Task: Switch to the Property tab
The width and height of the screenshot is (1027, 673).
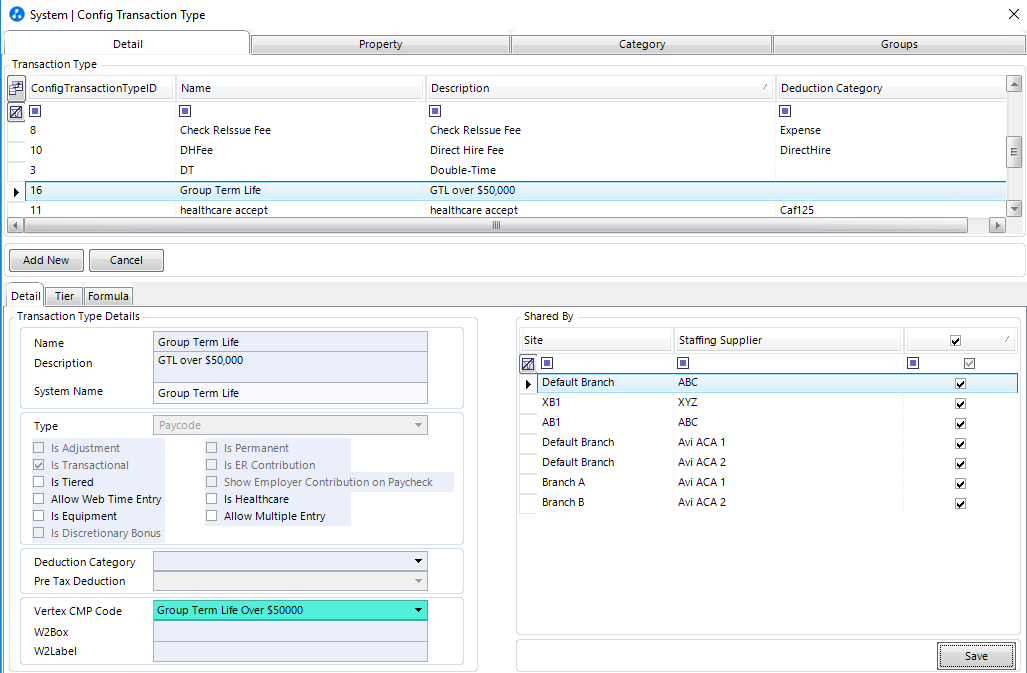Action: pos(381,44)
